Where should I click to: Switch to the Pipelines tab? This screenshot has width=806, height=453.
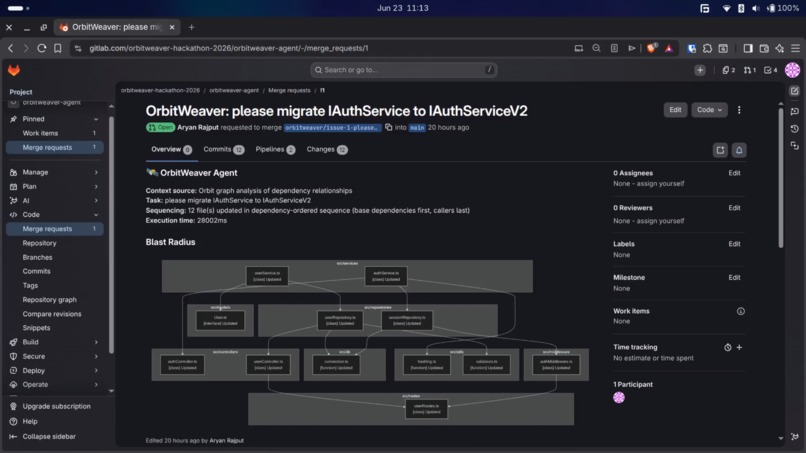click(x=275, y=150)
